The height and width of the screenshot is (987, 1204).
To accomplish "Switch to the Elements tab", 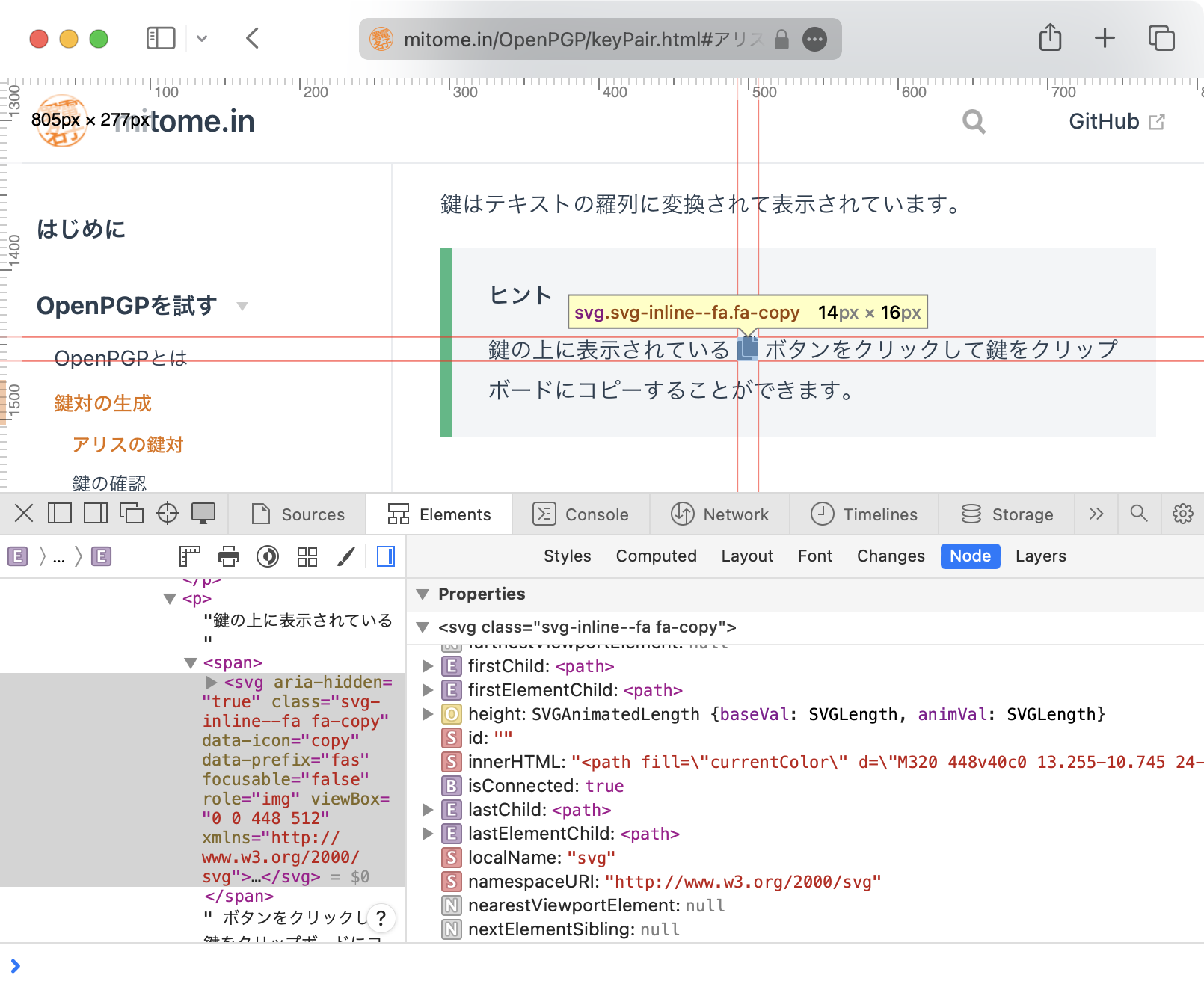I will click(x=439, y=514).
